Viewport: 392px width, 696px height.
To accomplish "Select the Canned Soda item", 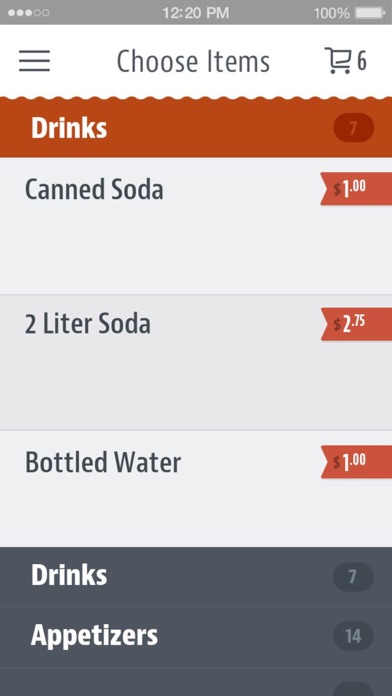I will pyautogui.click(x=196, y=225).
